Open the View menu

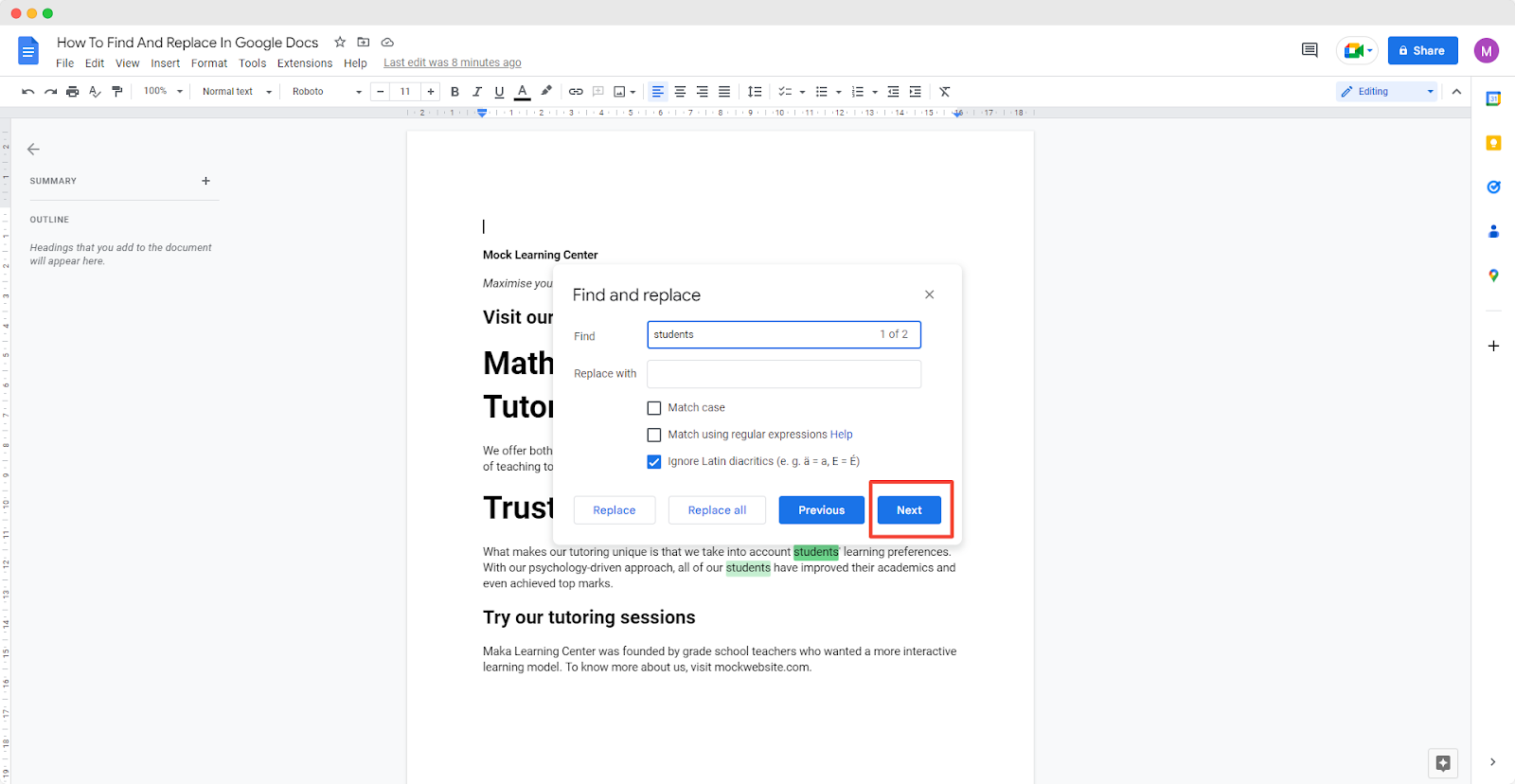click(128, 63)
